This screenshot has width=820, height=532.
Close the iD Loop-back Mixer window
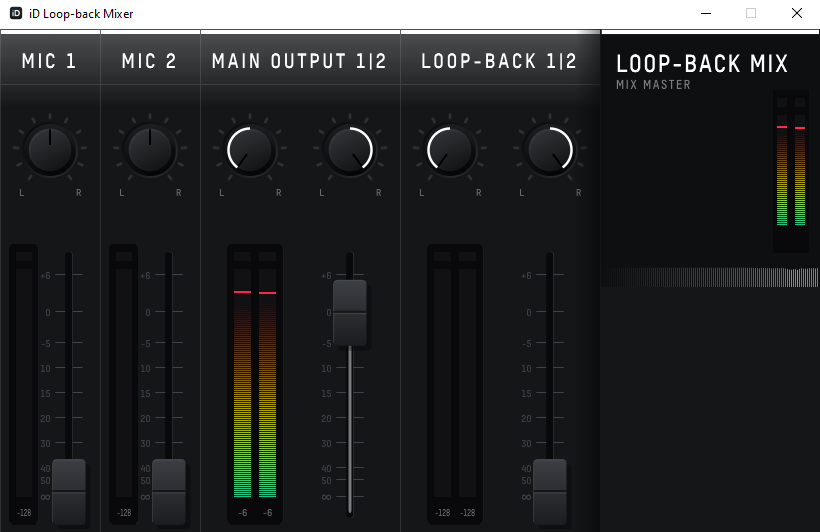point(796,13)
